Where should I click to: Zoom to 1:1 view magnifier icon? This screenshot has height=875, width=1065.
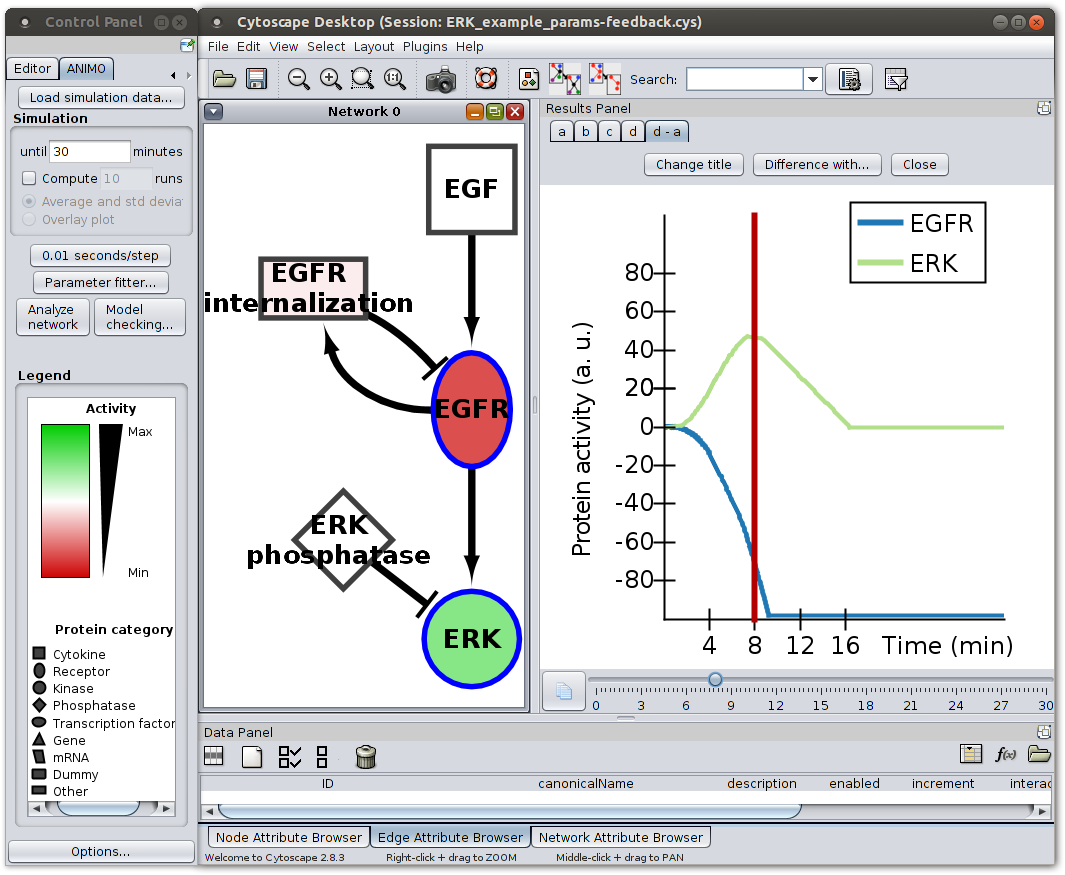point(395,79)
